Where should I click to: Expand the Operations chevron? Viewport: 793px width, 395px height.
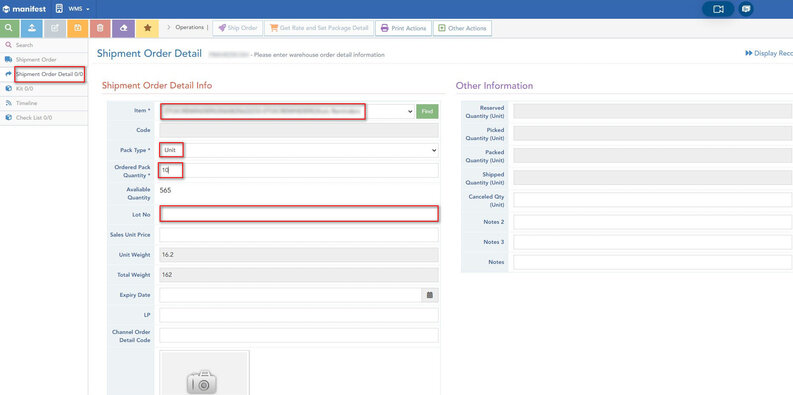168,28
